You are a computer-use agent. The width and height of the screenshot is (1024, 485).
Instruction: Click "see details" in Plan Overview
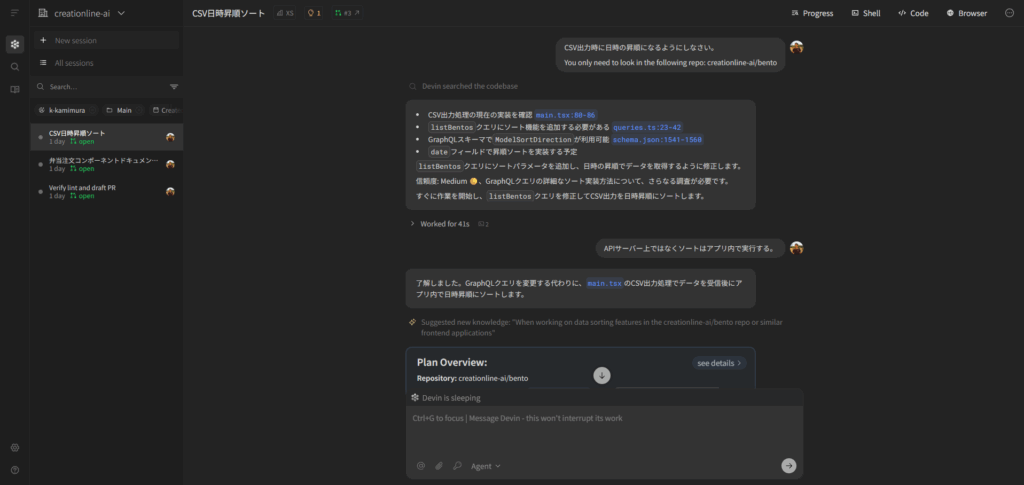point(719,363)
